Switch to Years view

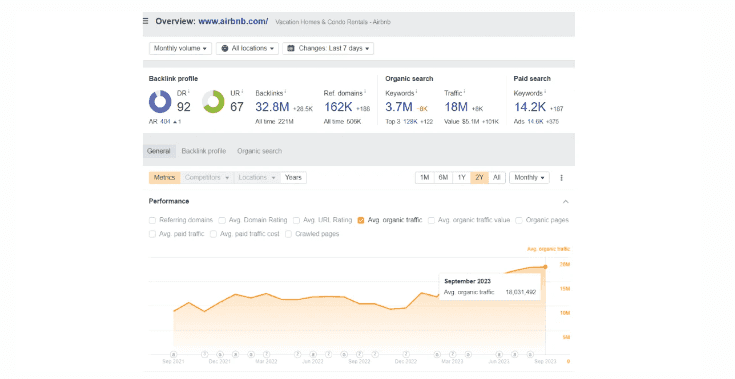click(x=293, y=178)
